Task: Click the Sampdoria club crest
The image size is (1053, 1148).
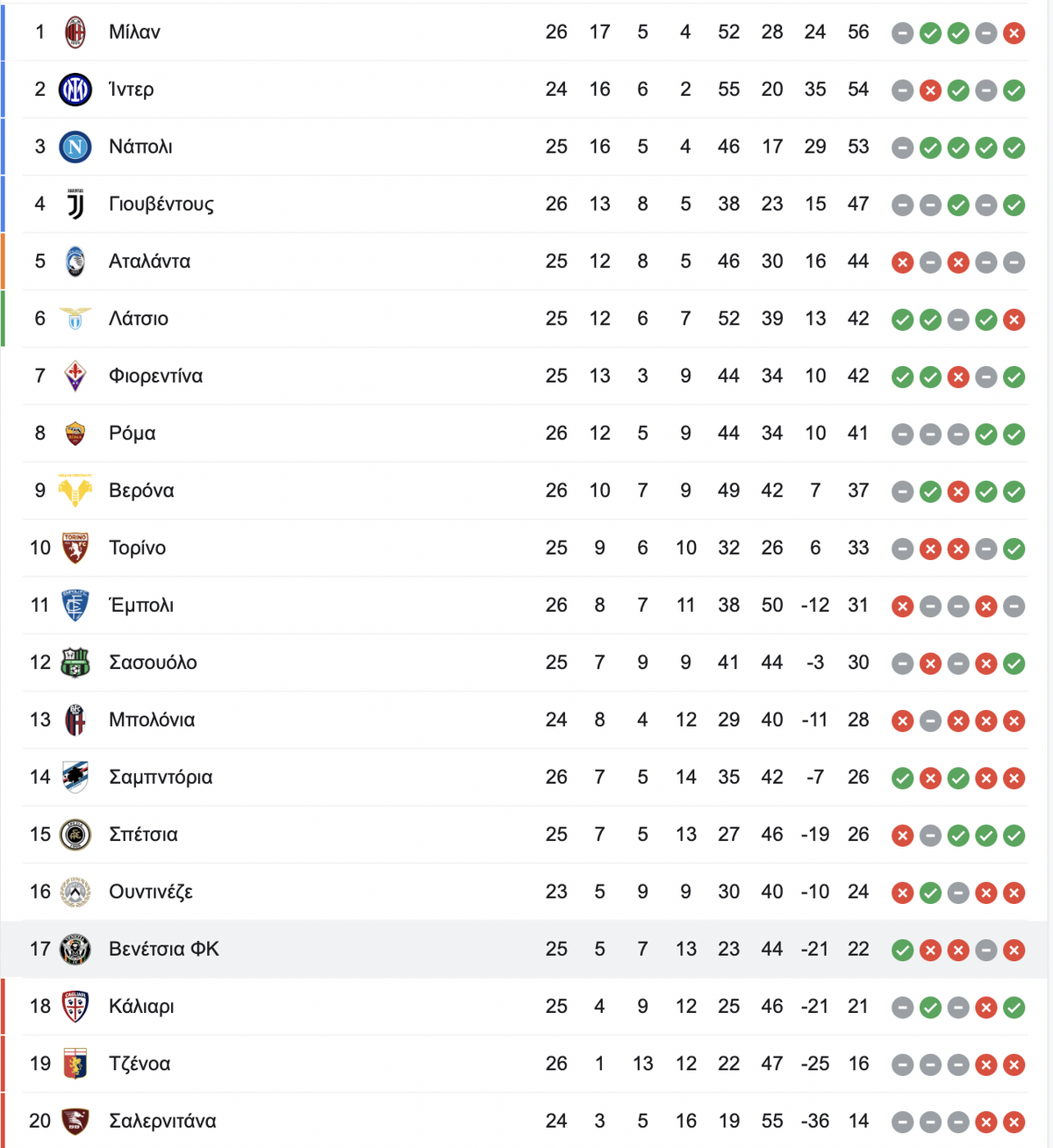Action: tap(75, 778)
